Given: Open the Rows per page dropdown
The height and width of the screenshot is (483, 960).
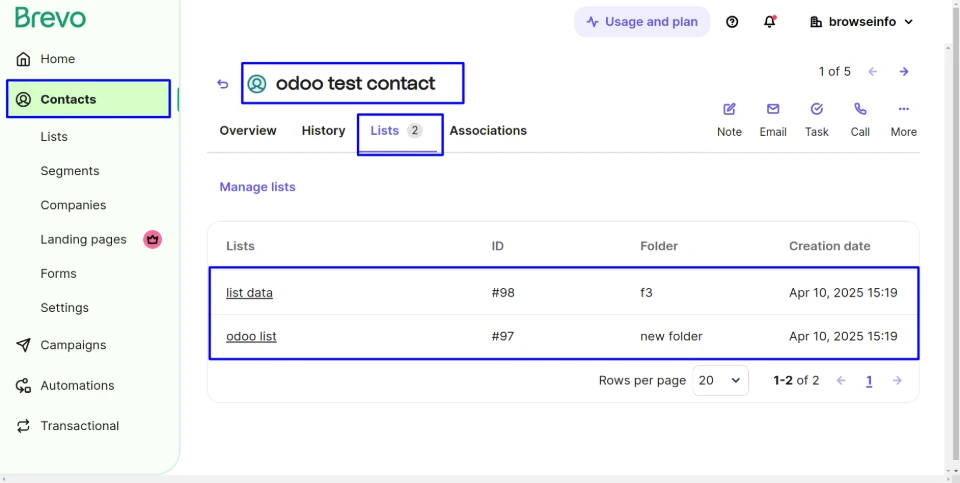Looking at the screenshot, I should (720, 381).
